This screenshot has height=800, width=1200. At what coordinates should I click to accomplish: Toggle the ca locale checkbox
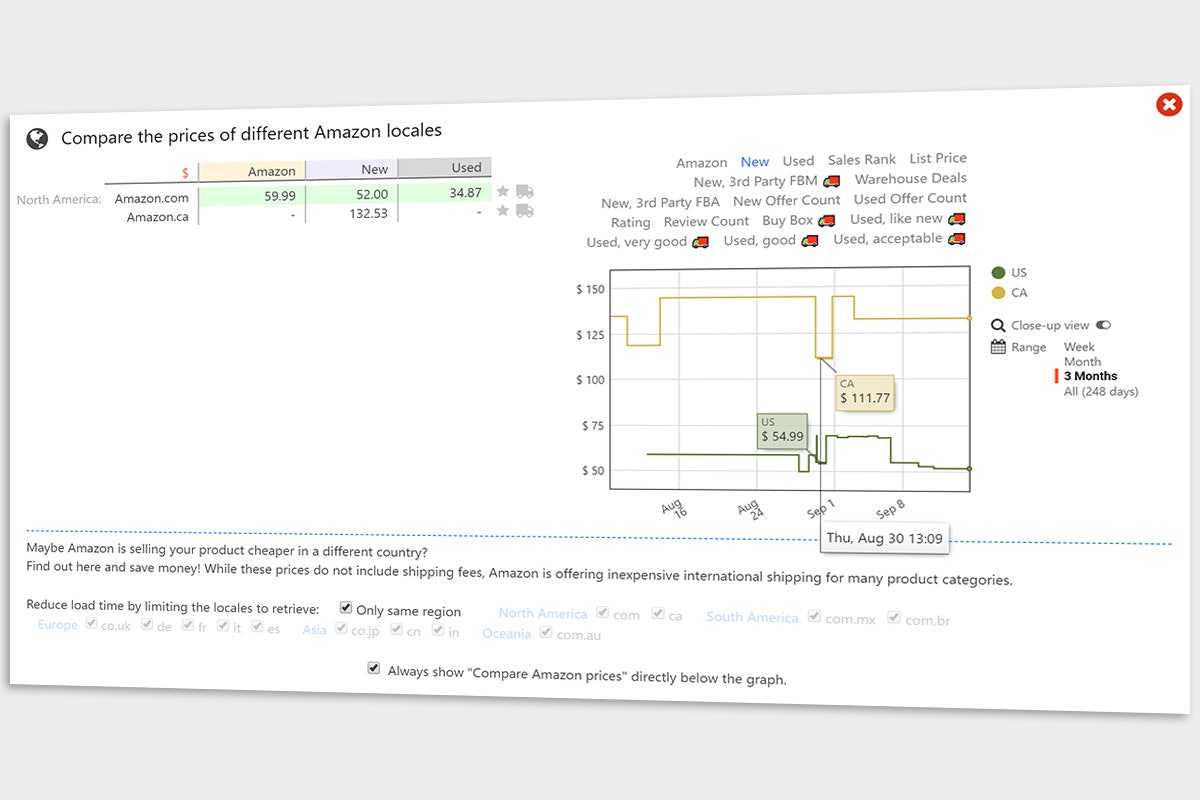pos(657,614)
